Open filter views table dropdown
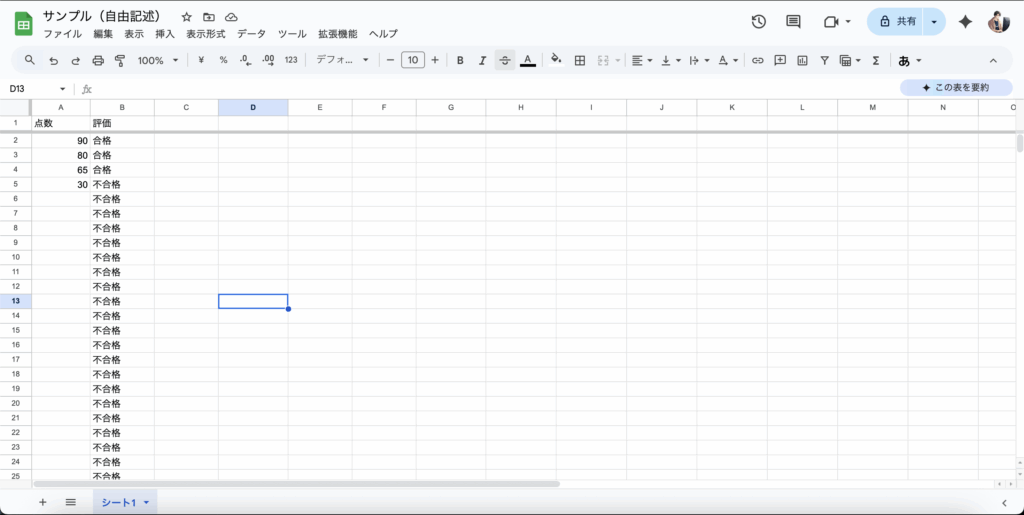The height and width of the screenshot is (515, 1024). (850, 60)
